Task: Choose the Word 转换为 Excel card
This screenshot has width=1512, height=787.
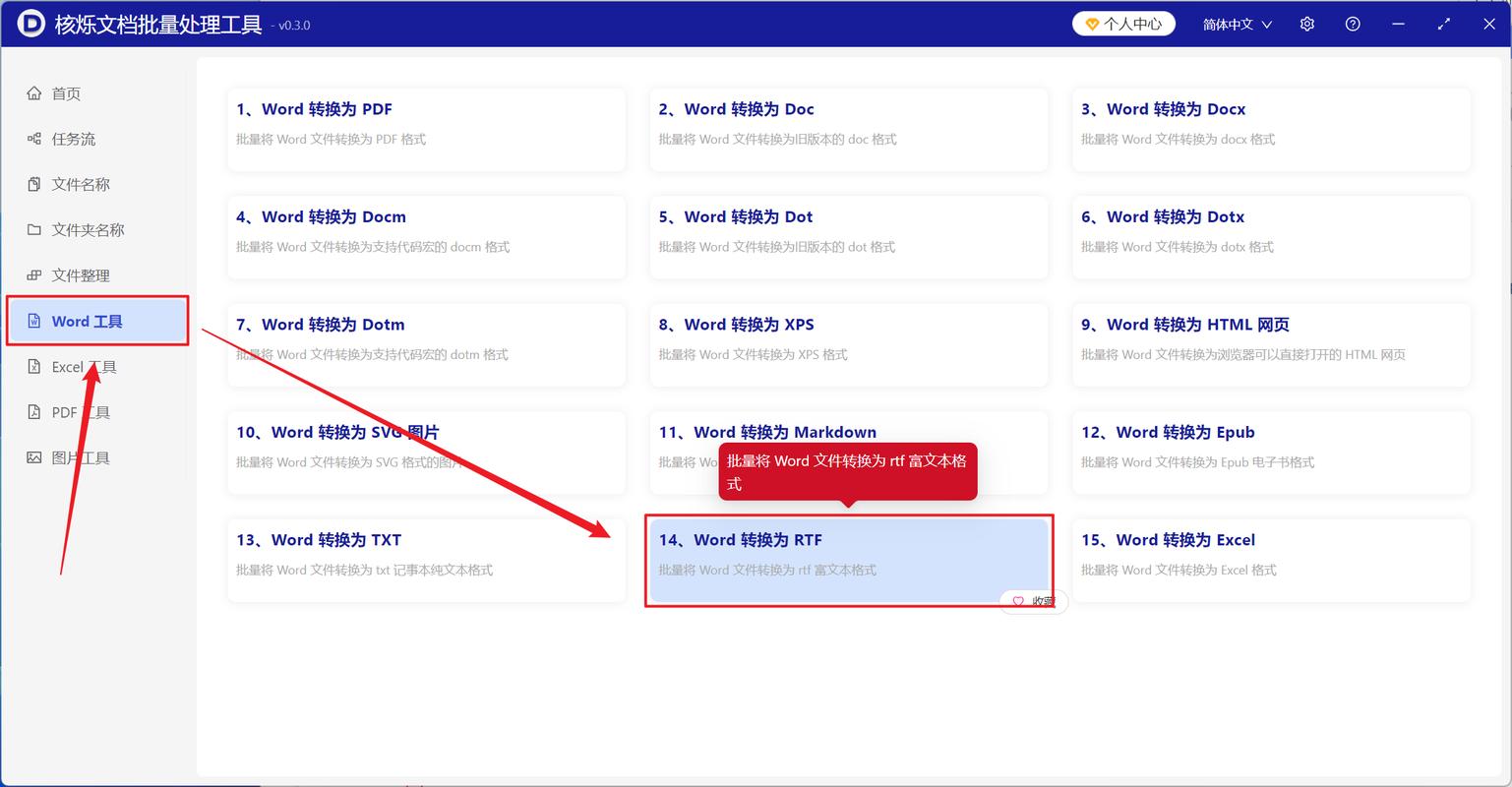Action: [1271, 559]
